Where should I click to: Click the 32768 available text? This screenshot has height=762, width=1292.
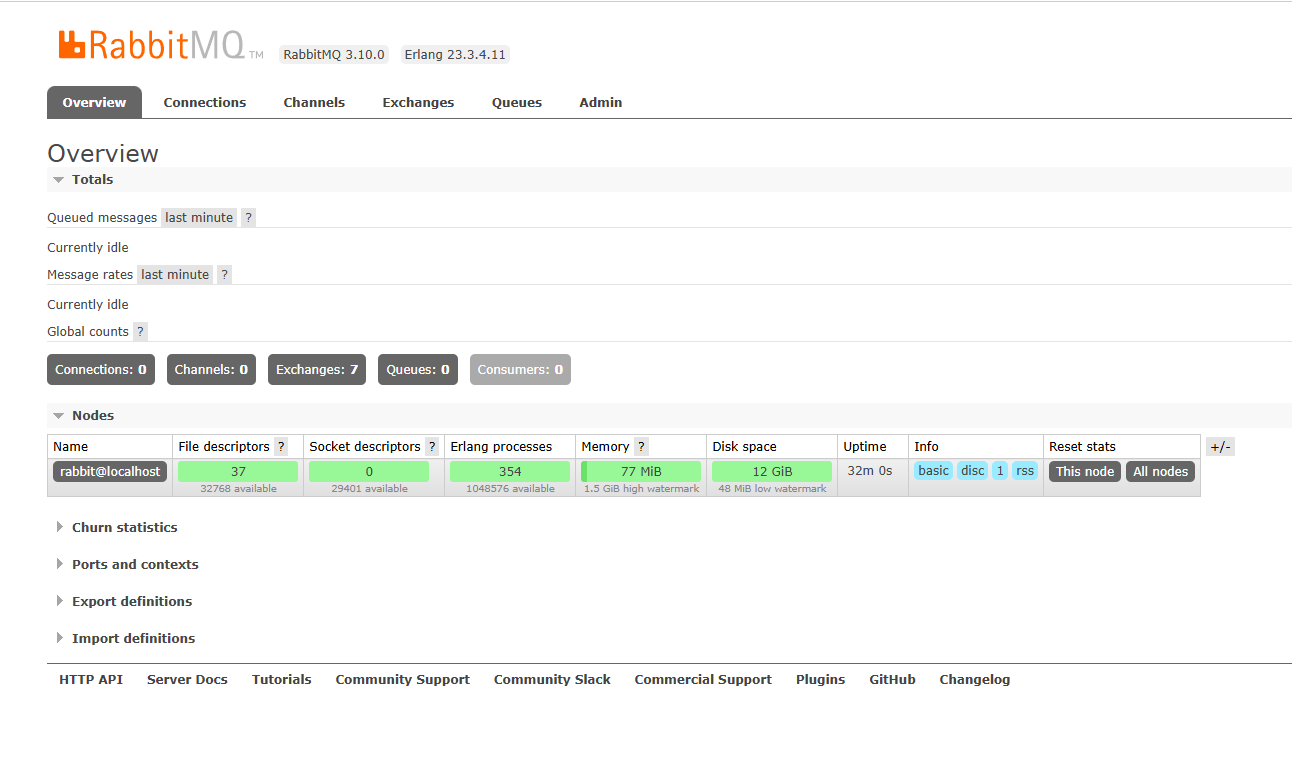[238, 489]
